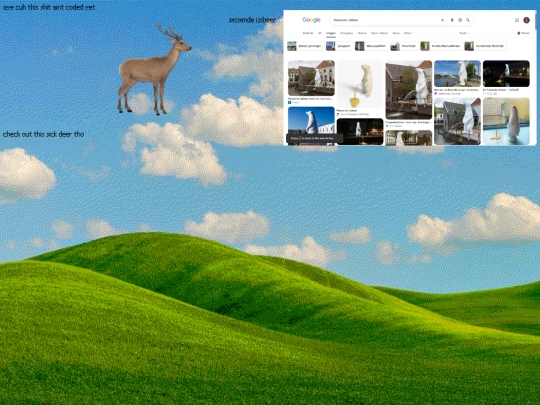Open the large center polar bear by brick house thumbnail
The height and width of the screenshot is (405, 540).
(x=409, y=90)
